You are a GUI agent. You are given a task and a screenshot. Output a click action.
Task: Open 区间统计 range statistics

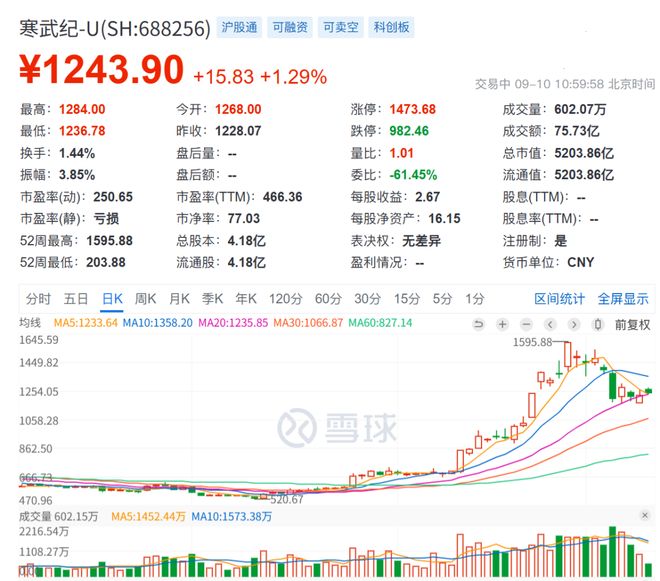559,299
